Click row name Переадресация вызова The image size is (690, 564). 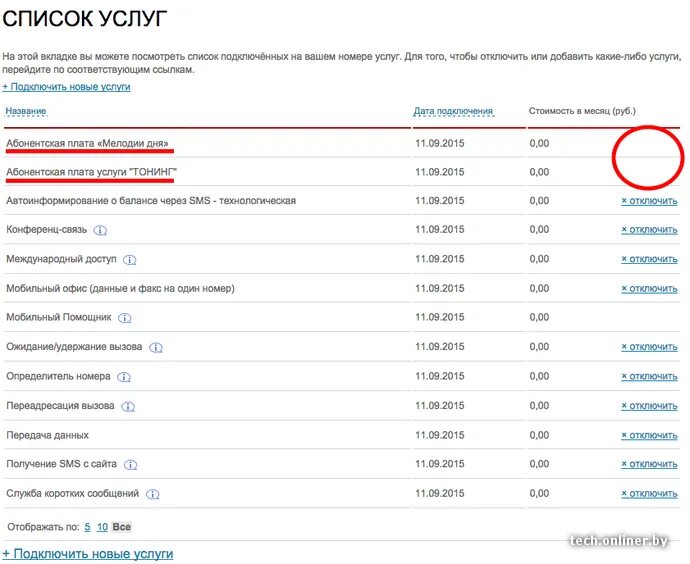pyautogui.click(x=60, y=406)
